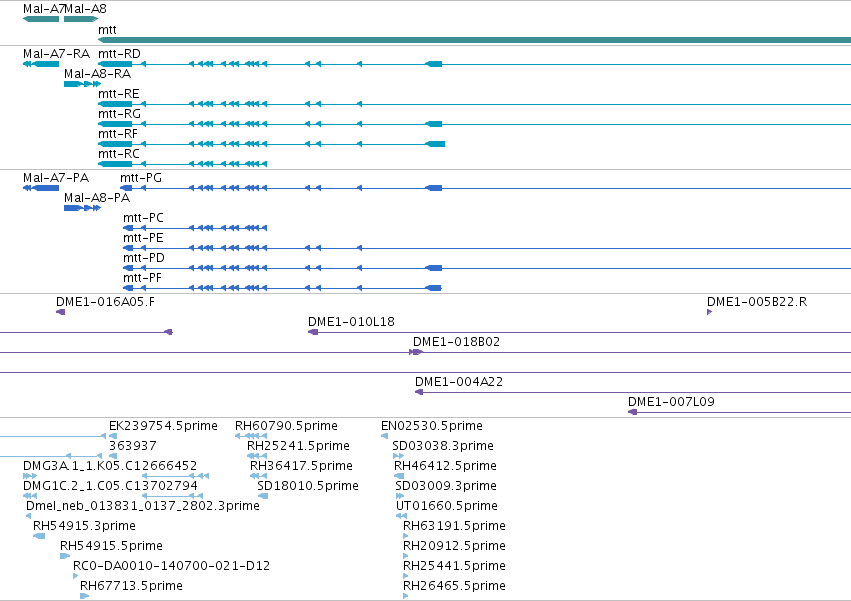The width and height of the screenshot is (851, 601).
Task: Click the DME1-010L18 clone label
Action: [352, 322]
